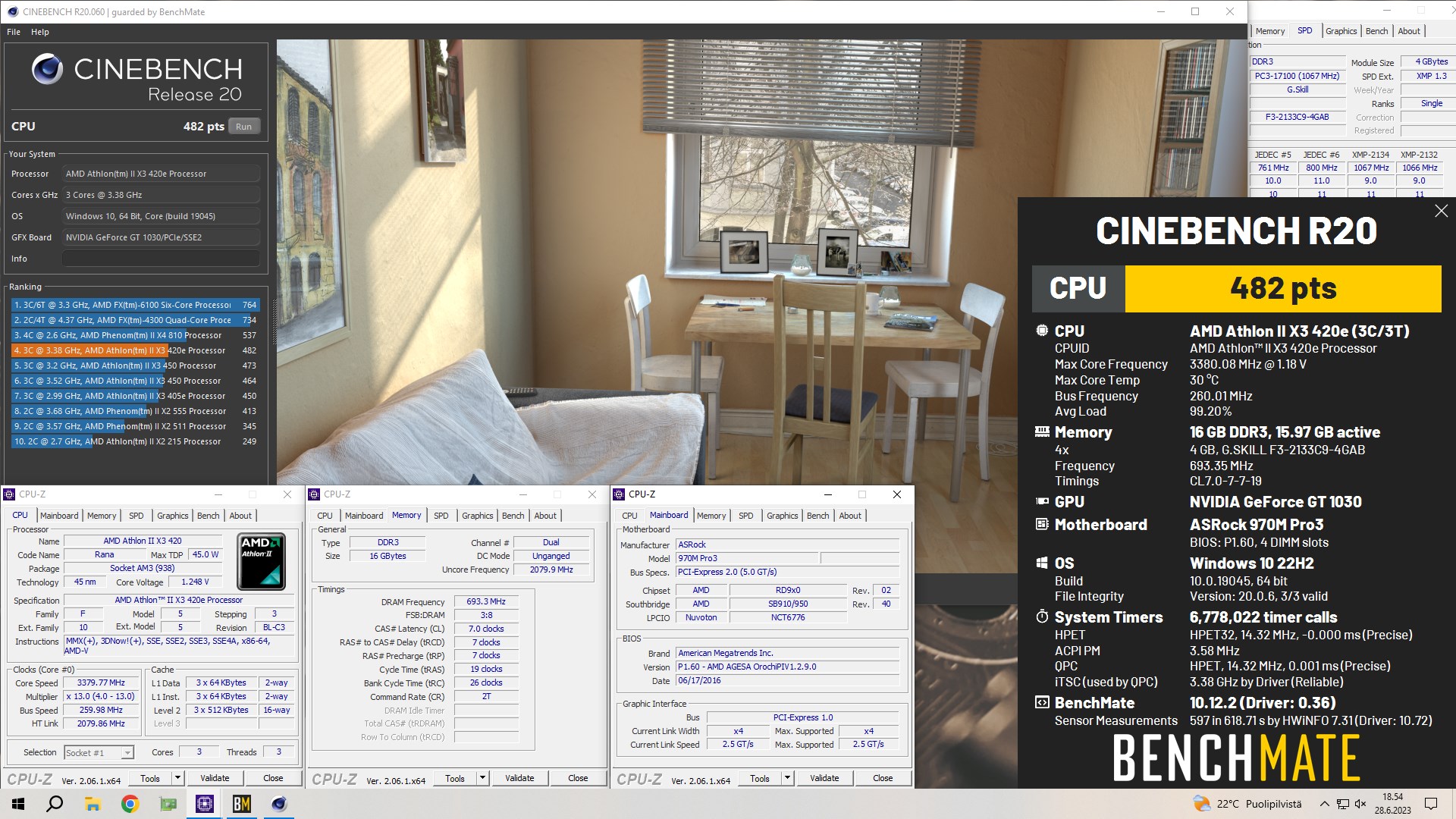The height and width of the screenshot is (819, 1456).
Task: Click Validate in the first CPU-Z window
Action: coord(215,778)
